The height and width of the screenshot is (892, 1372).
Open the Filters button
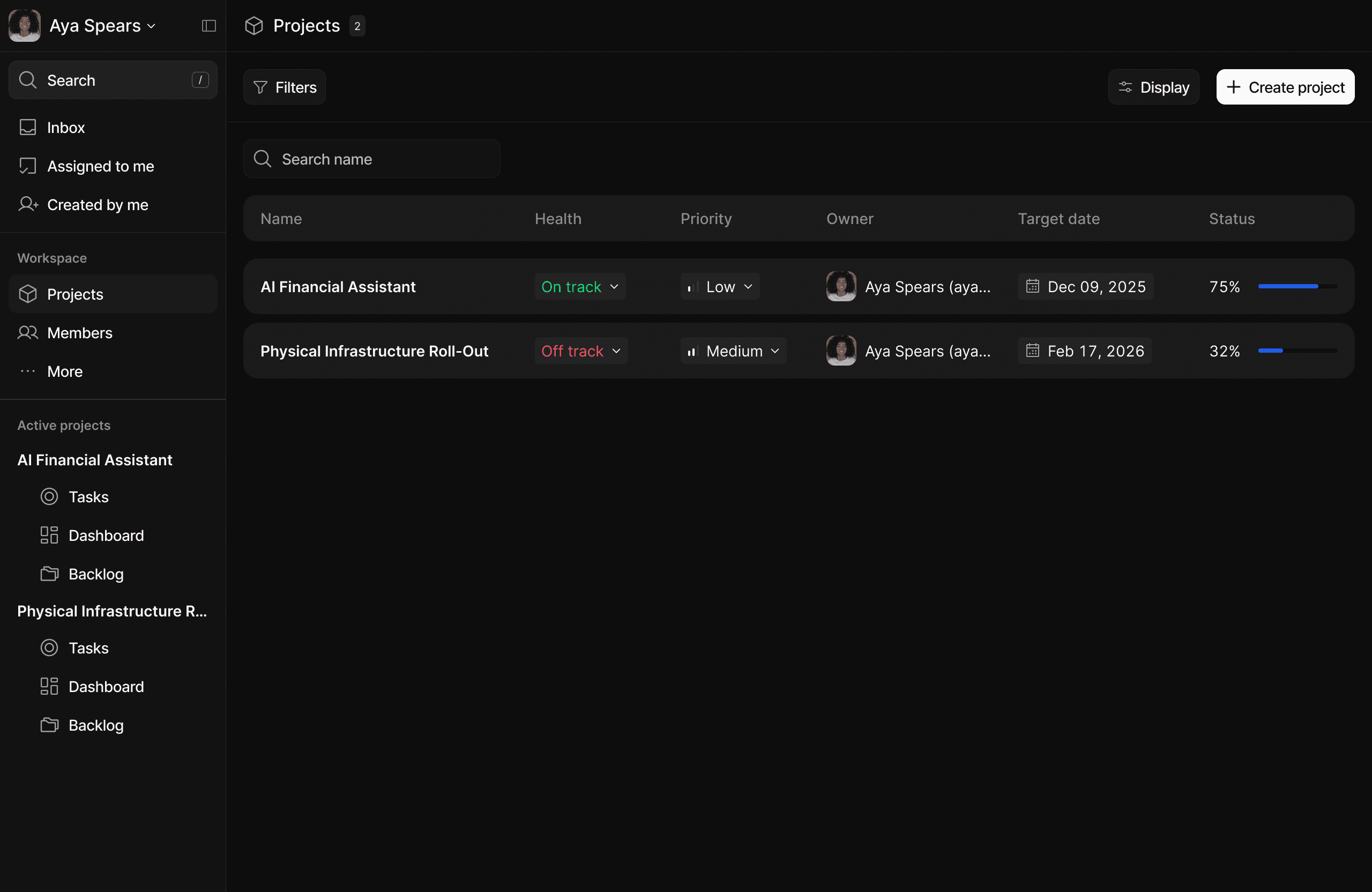tap(284, 87)
